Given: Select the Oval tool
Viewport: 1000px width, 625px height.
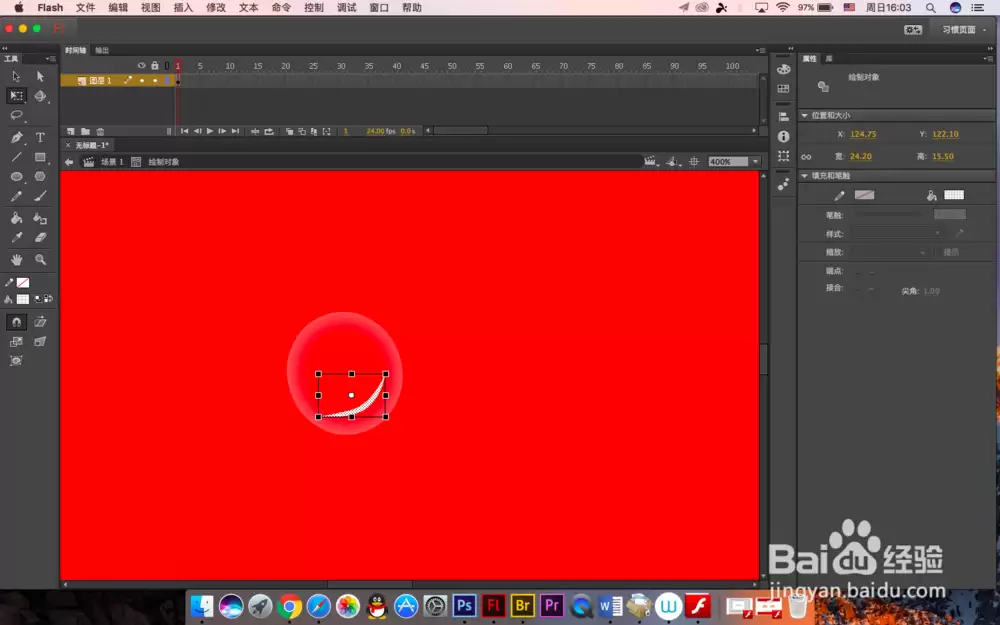Looking at the screenshot, I should (17, 177).
